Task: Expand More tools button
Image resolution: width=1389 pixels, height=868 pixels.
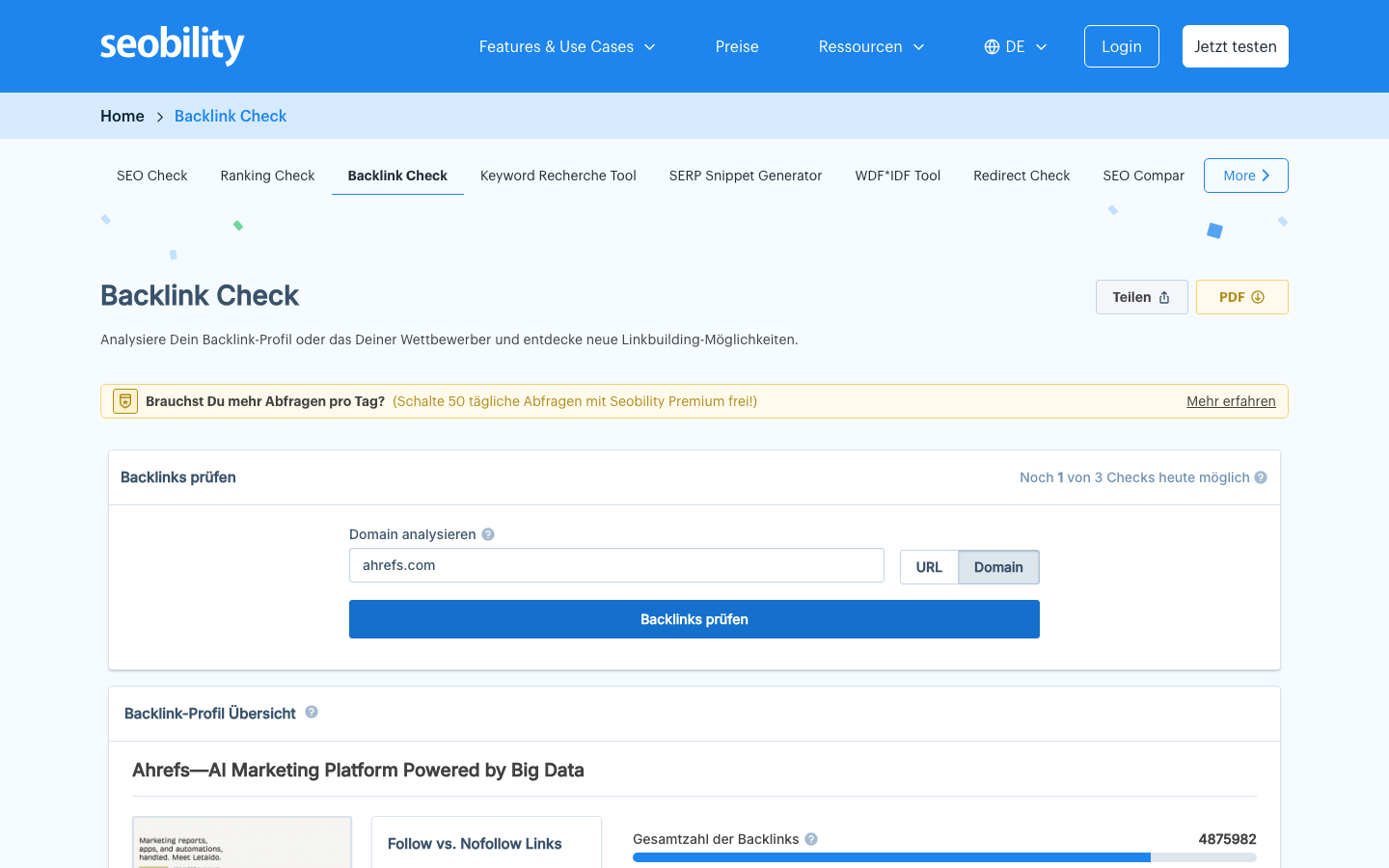Action: [x=1246, y=176]
